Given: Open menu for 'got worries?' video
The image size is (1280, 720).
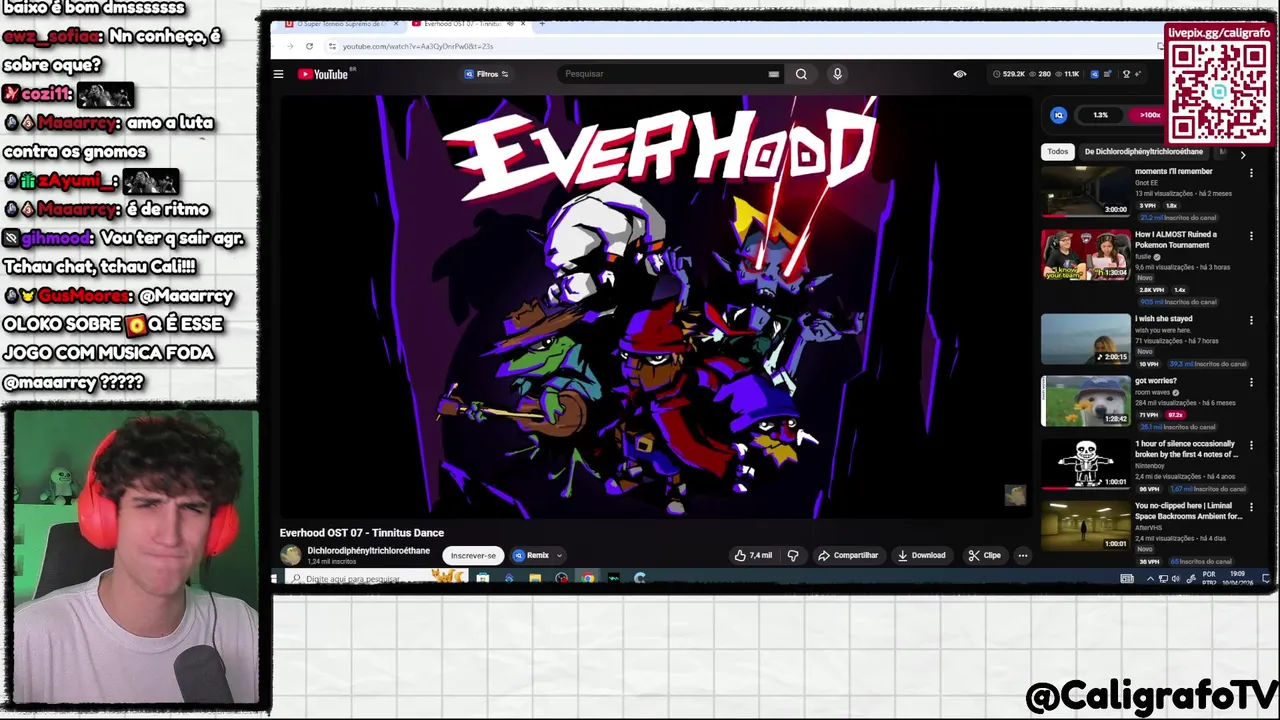Looking at the screenshot, I should (x=1251, y=382).
